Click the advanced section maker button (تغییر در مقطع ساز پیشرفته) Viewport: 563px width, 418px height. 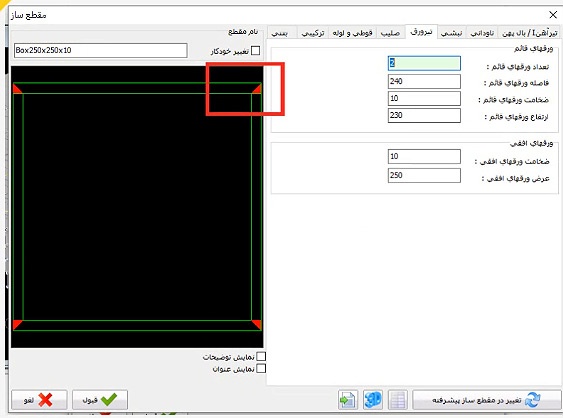tap(487, 399)
